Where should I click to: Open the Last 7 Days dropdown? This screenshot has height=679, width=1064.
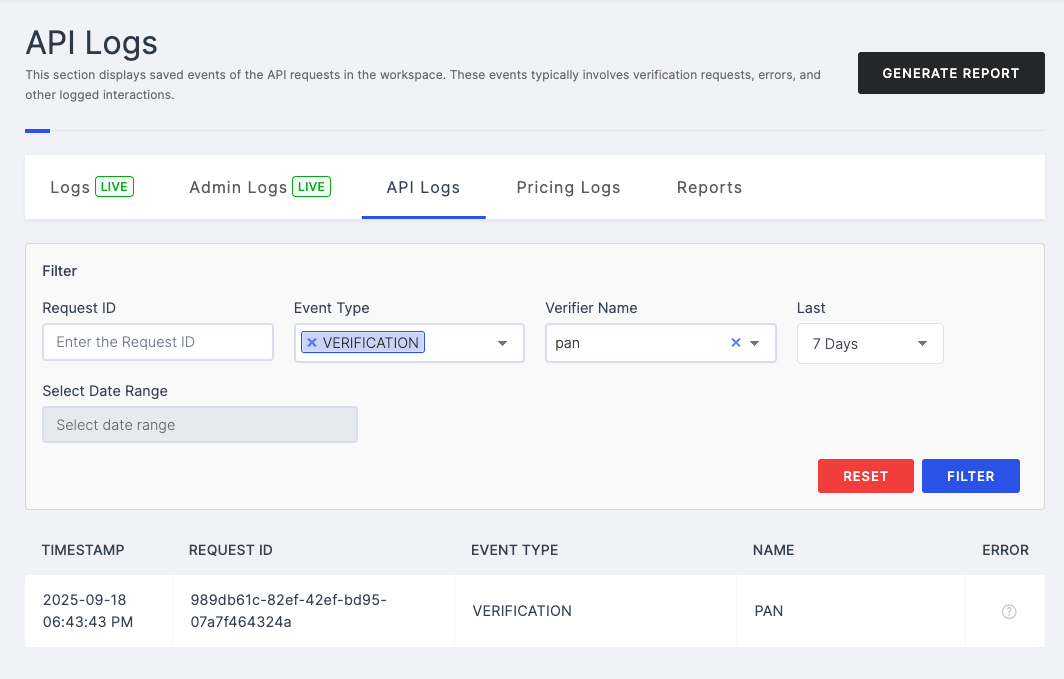point(869,344)
